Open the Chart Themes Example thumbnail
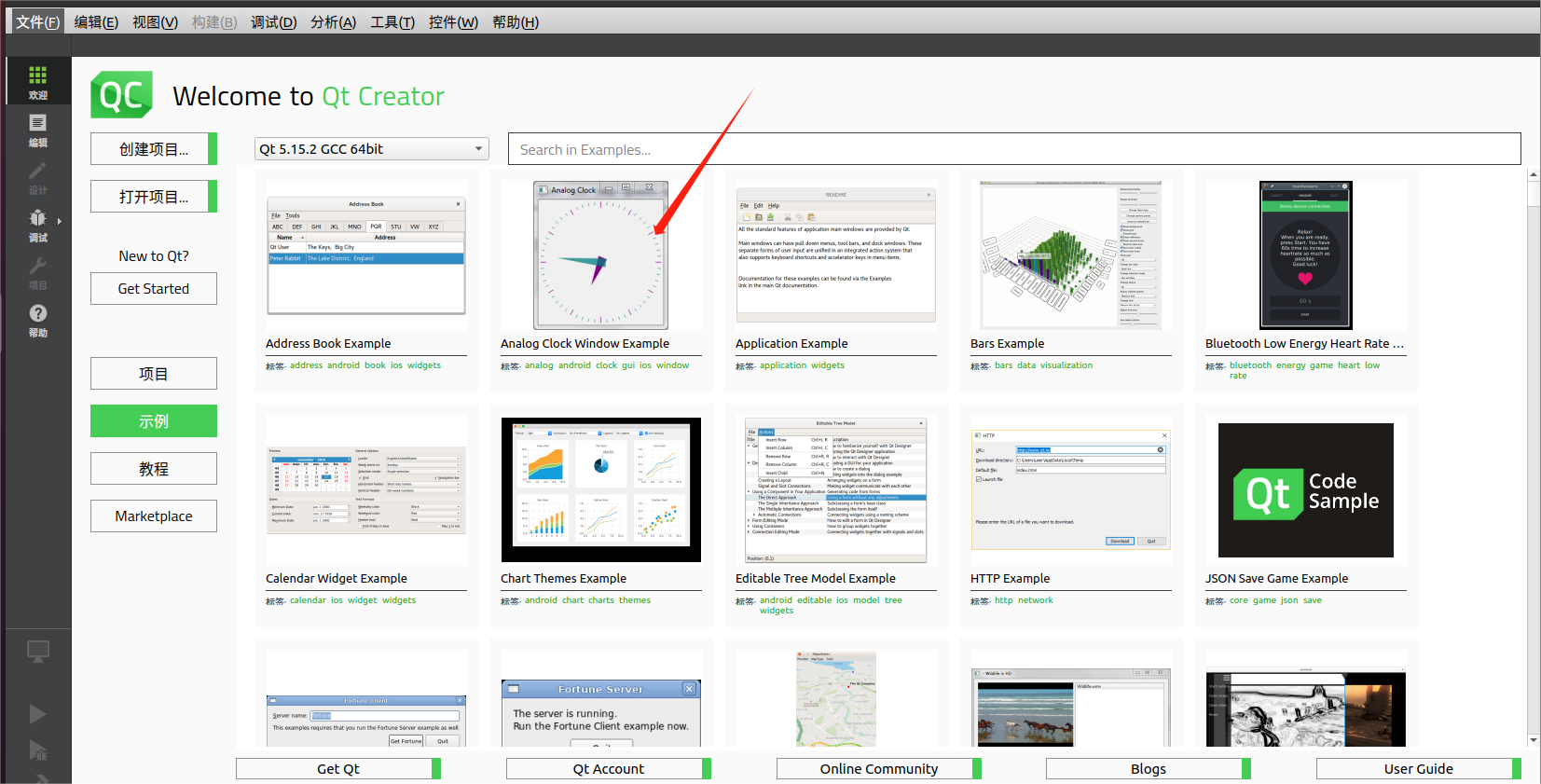The width and height of the screenshot is (1541, 784). pos(601,490)
